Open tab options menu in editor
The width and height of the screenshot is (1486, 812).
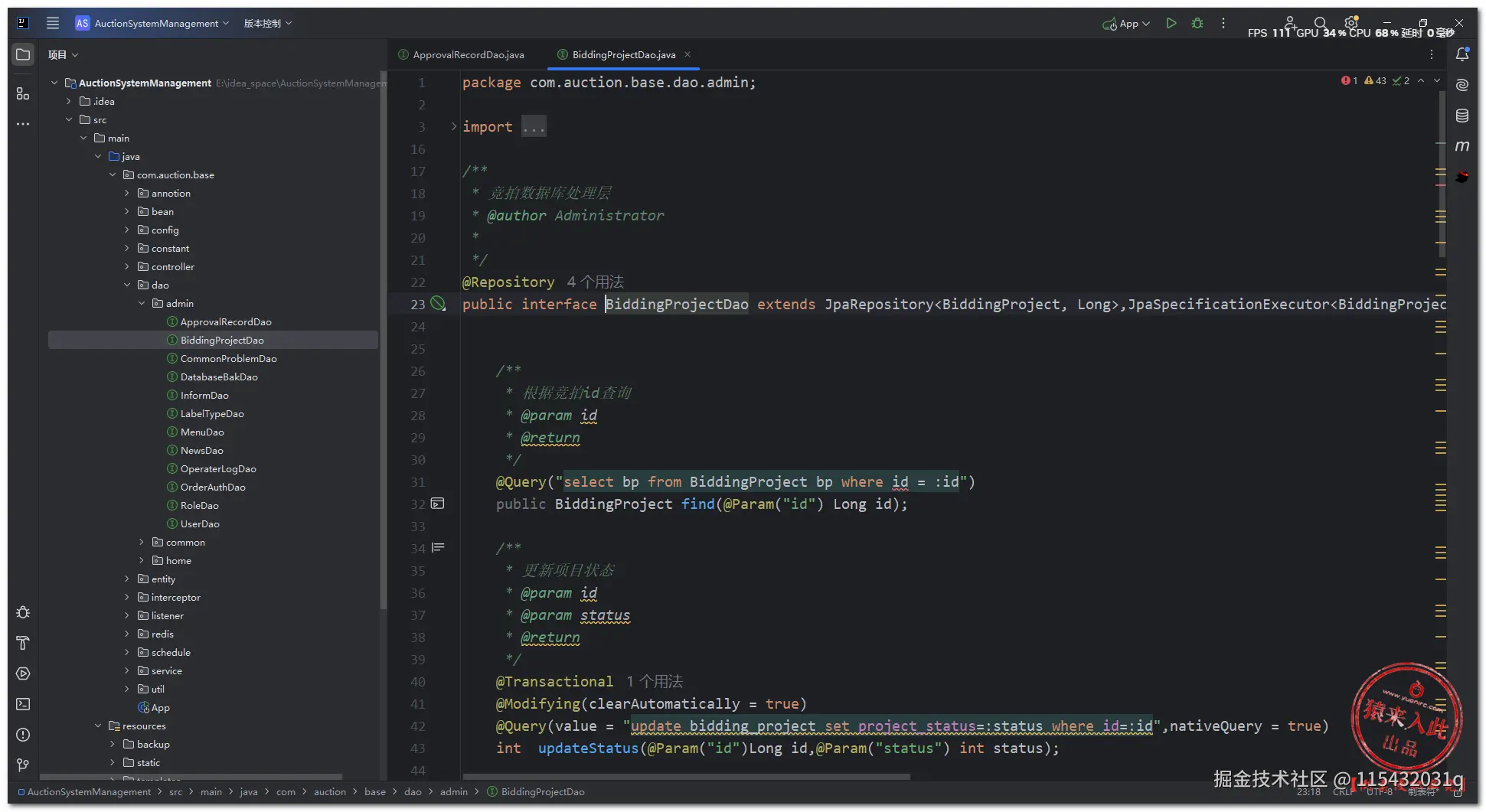click(x=1432, y=54)
